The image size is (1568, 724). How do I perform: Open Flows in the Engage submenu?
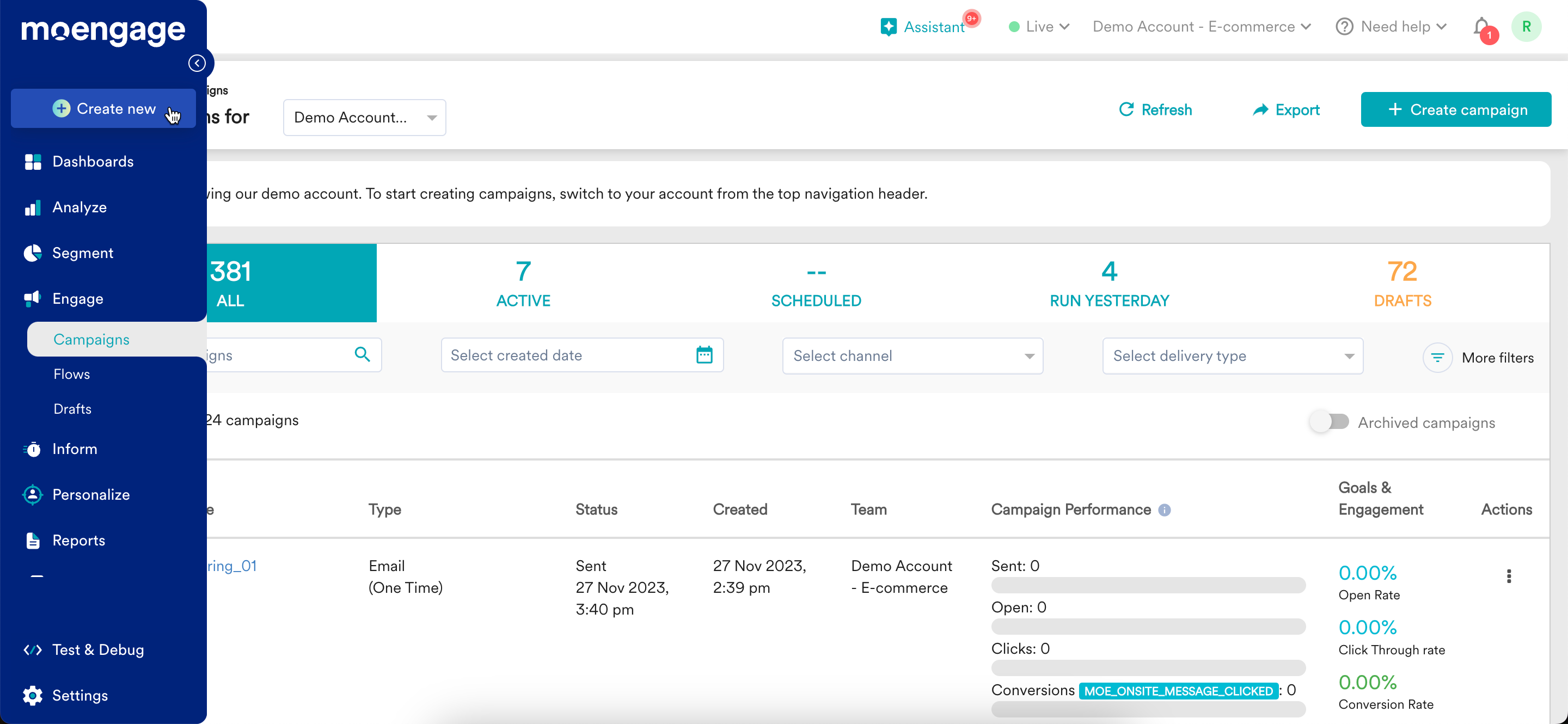72,373
